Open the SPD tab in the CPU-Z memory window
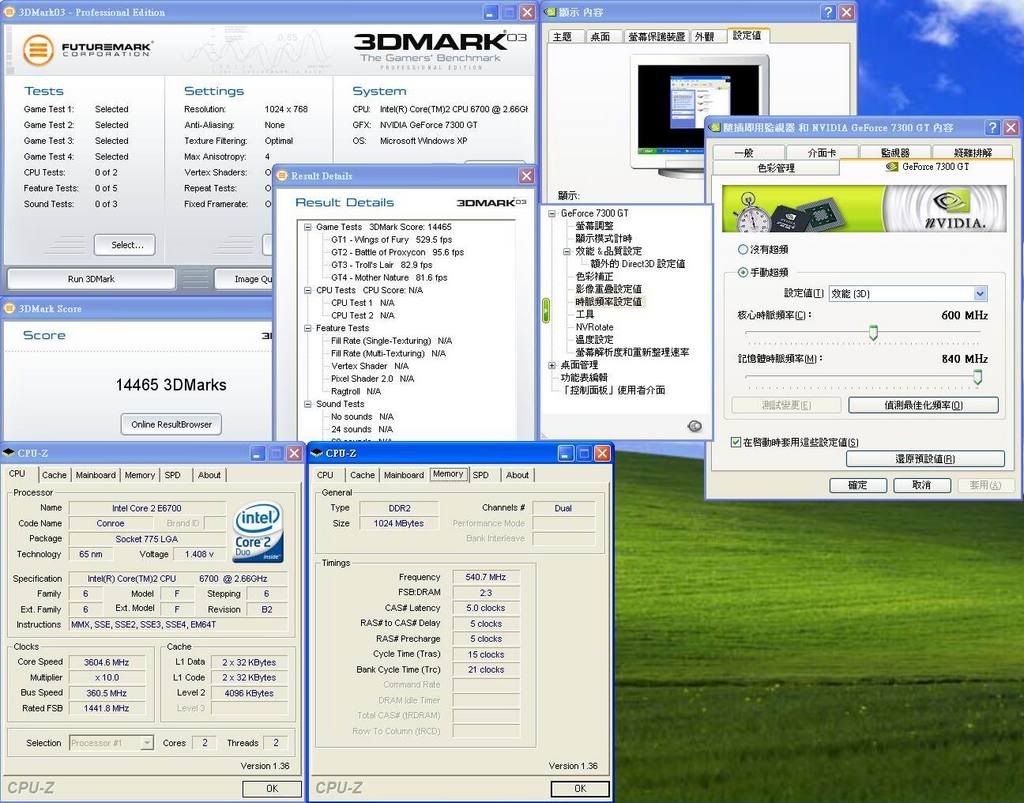The image size is (1024, 803). pyautogui.click(x=481, y=475)
